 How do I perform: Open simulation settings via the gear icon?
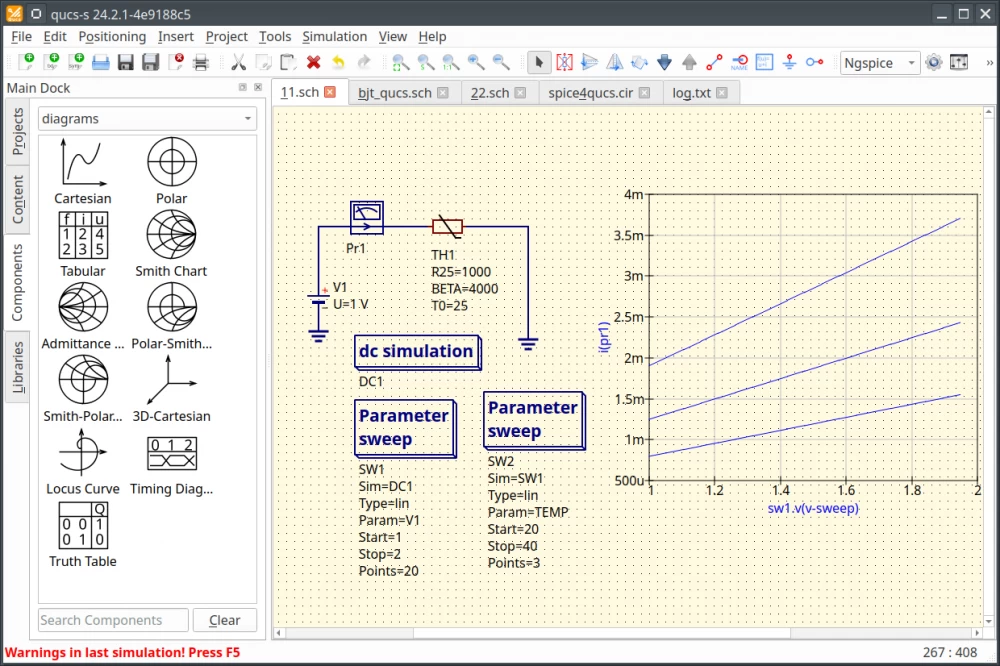(x=933, y=62)
